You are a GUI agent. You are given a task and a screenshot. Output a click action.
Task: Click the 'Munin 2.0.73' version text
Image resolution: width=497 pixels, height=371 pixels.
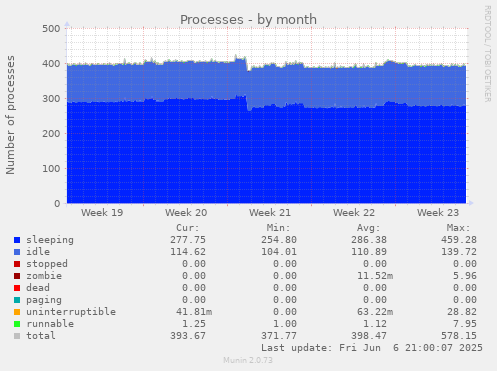coord(248,360)
